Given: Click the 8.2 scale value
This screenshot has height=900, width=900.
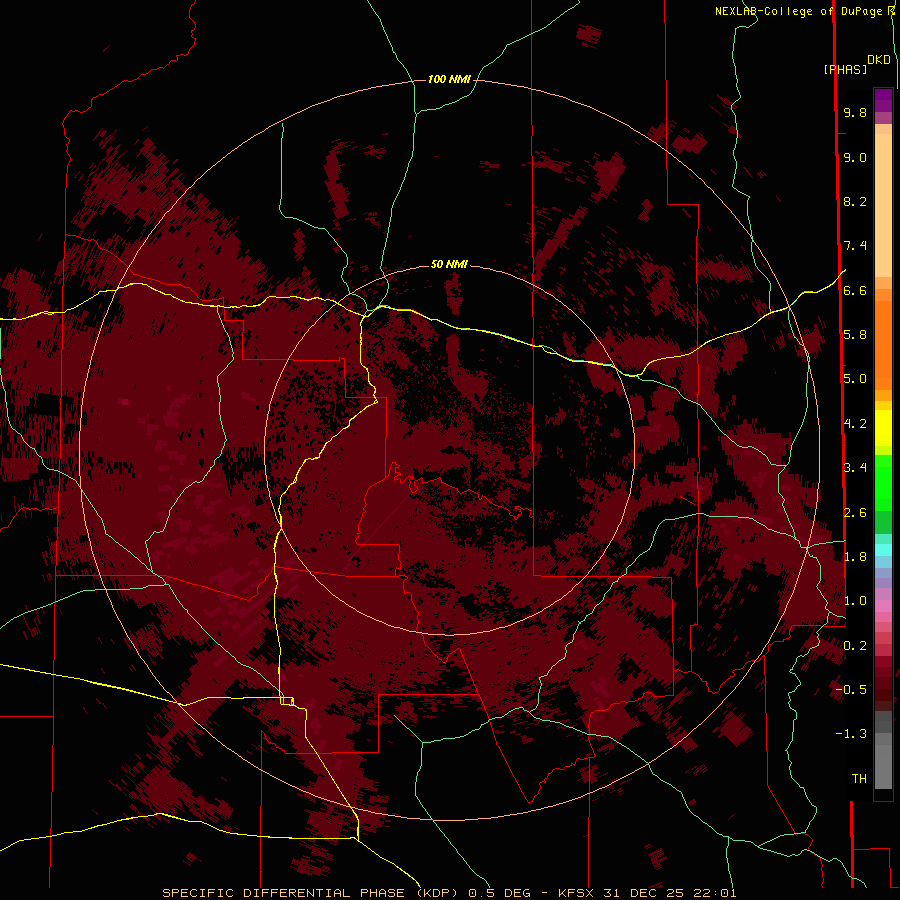Looking at the screenshot, I should [855, 201].
